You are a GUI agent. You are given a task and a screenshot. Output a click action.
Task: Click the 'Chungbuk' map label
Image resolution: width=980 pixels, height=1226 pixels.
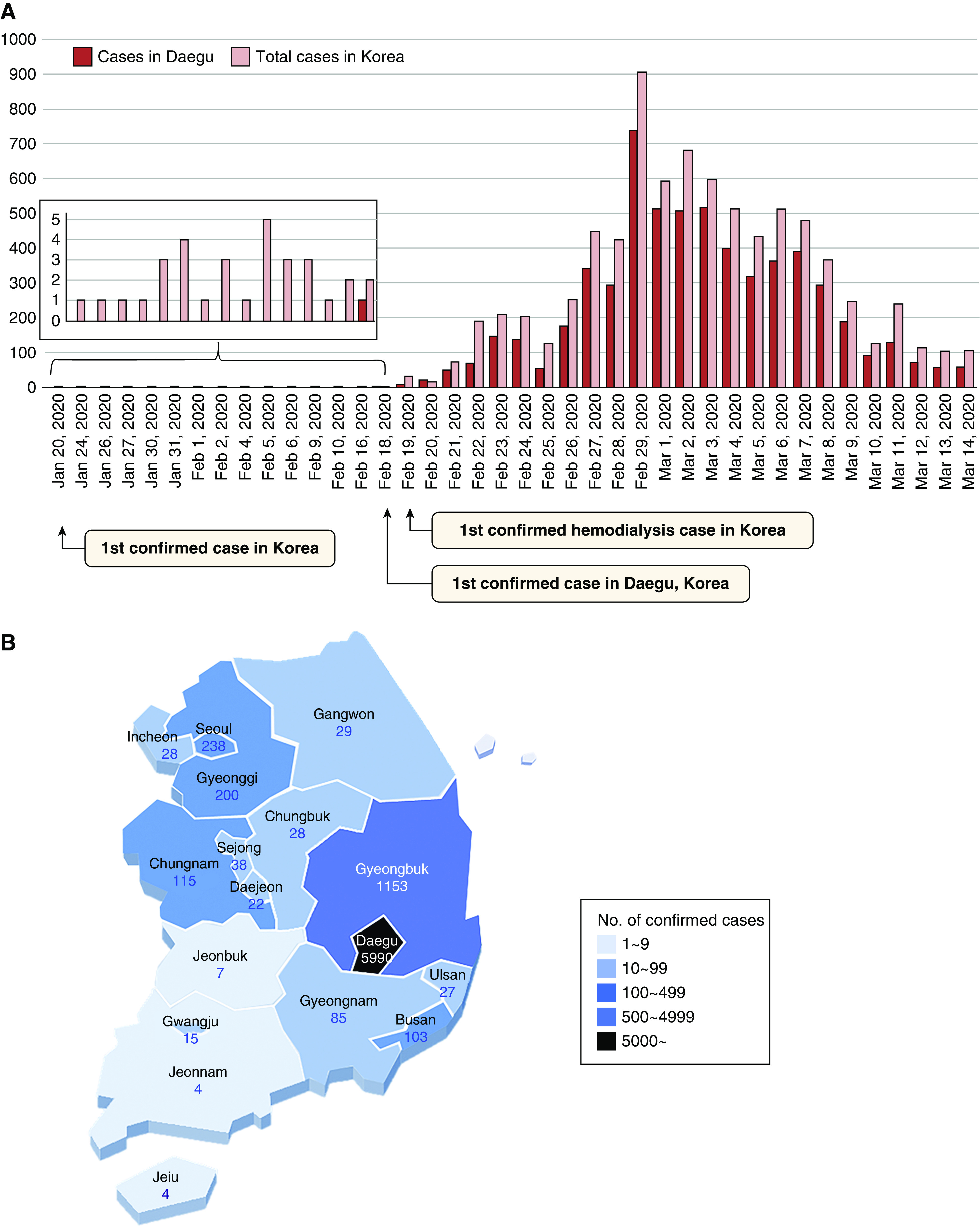point(297,817)
